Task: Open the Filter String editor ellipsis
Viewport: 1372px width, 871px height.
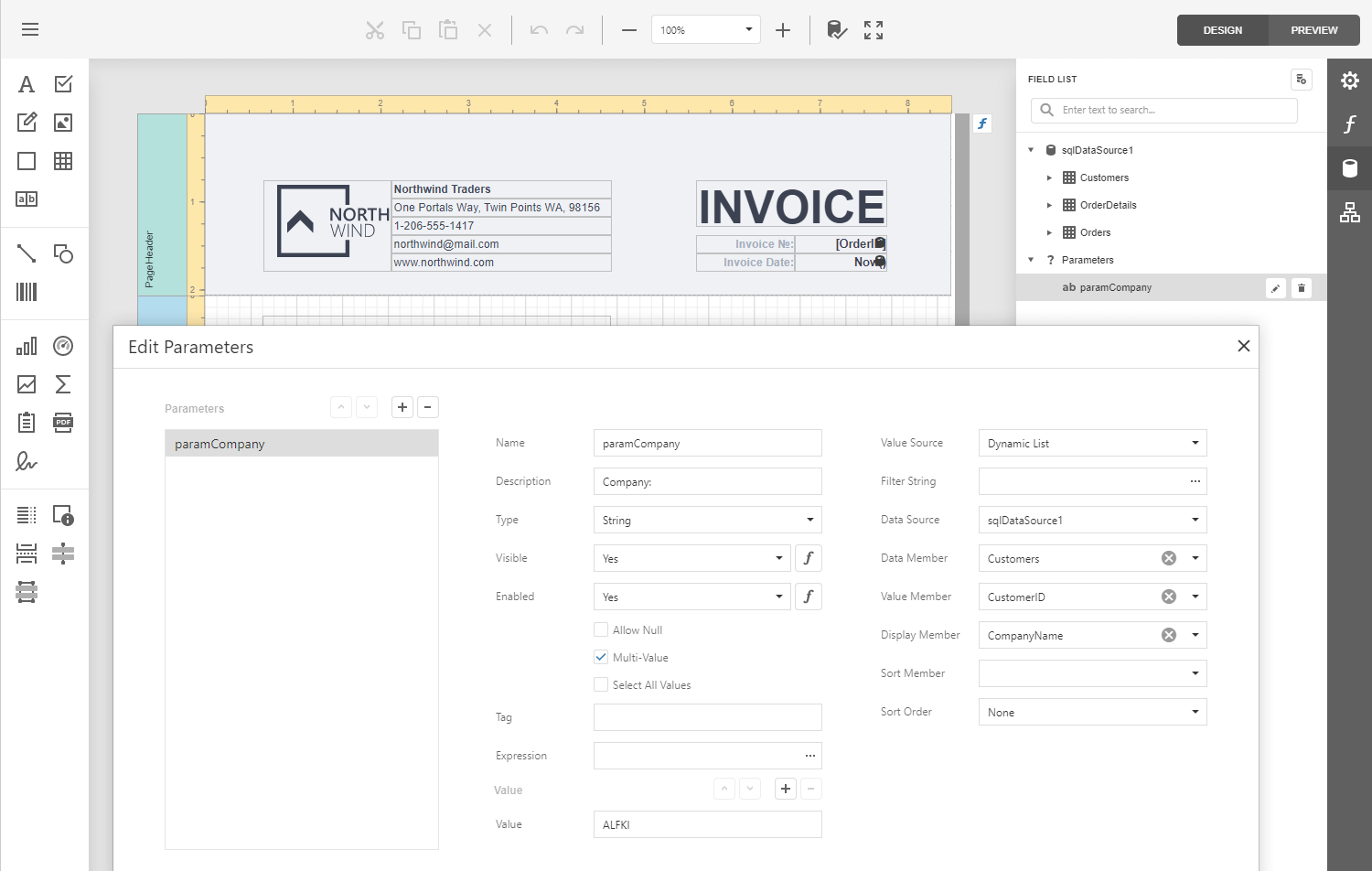Action: [1195, 481]
